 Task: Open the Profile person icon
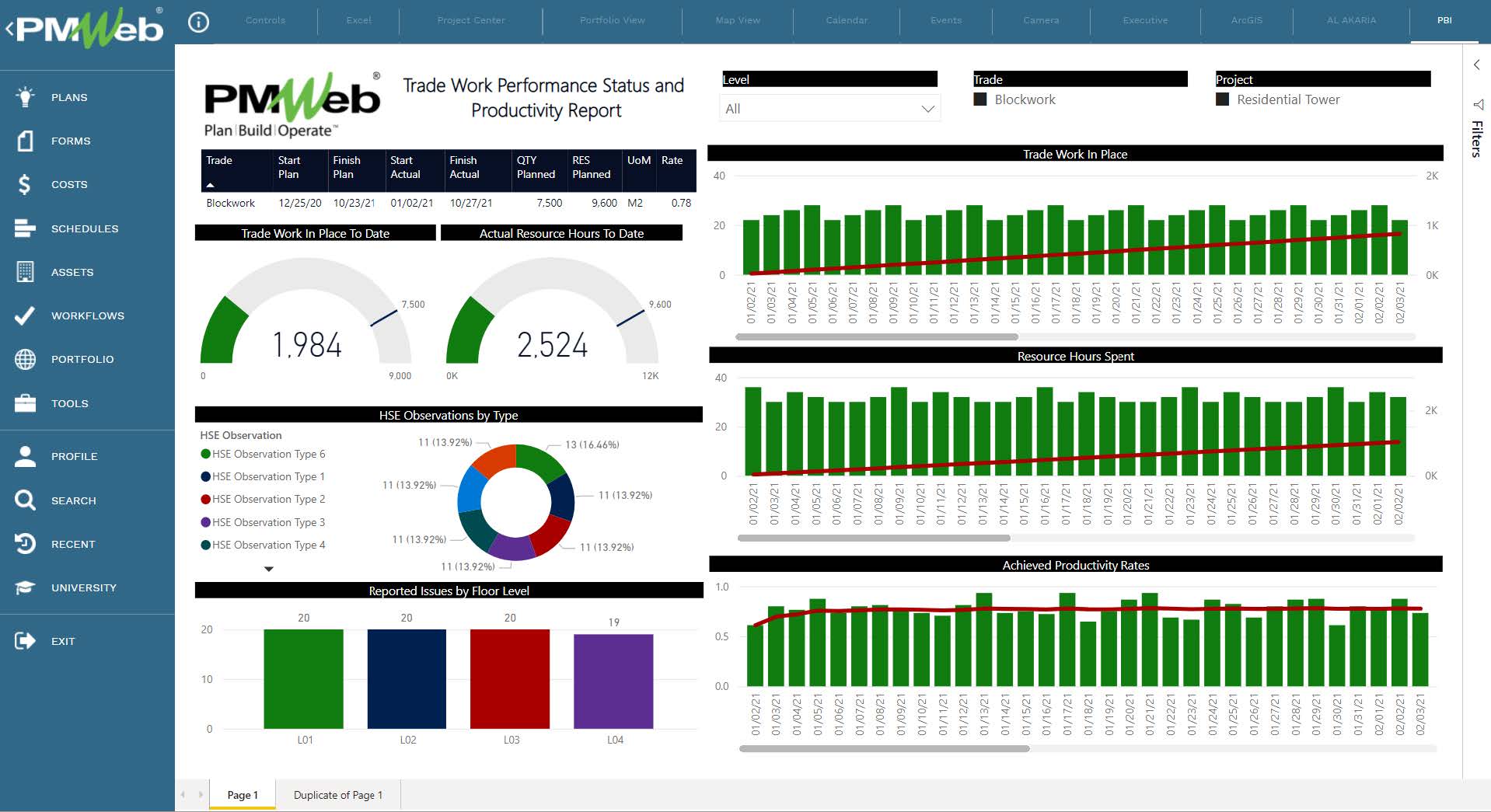25,456
